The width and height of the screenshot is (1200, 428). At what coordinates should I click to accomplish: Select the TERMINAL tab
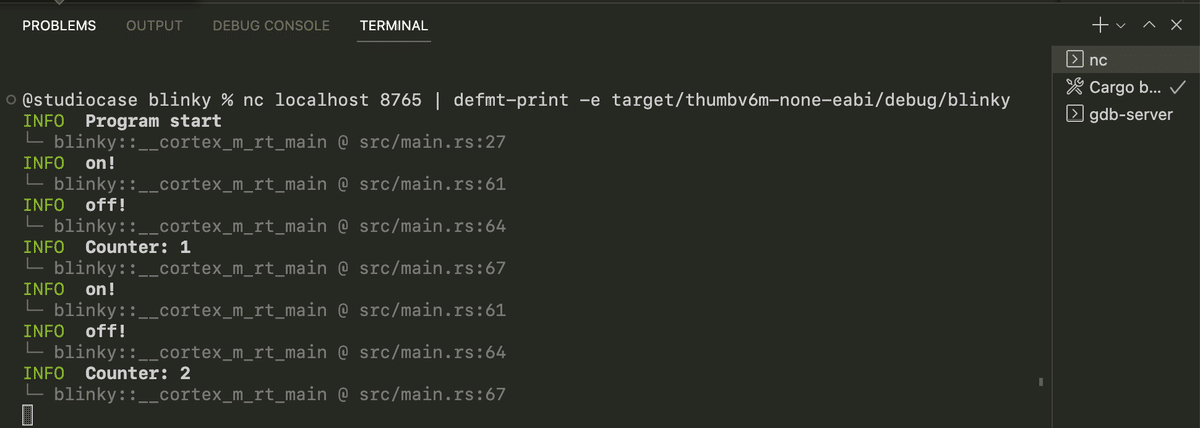(394, 25)
